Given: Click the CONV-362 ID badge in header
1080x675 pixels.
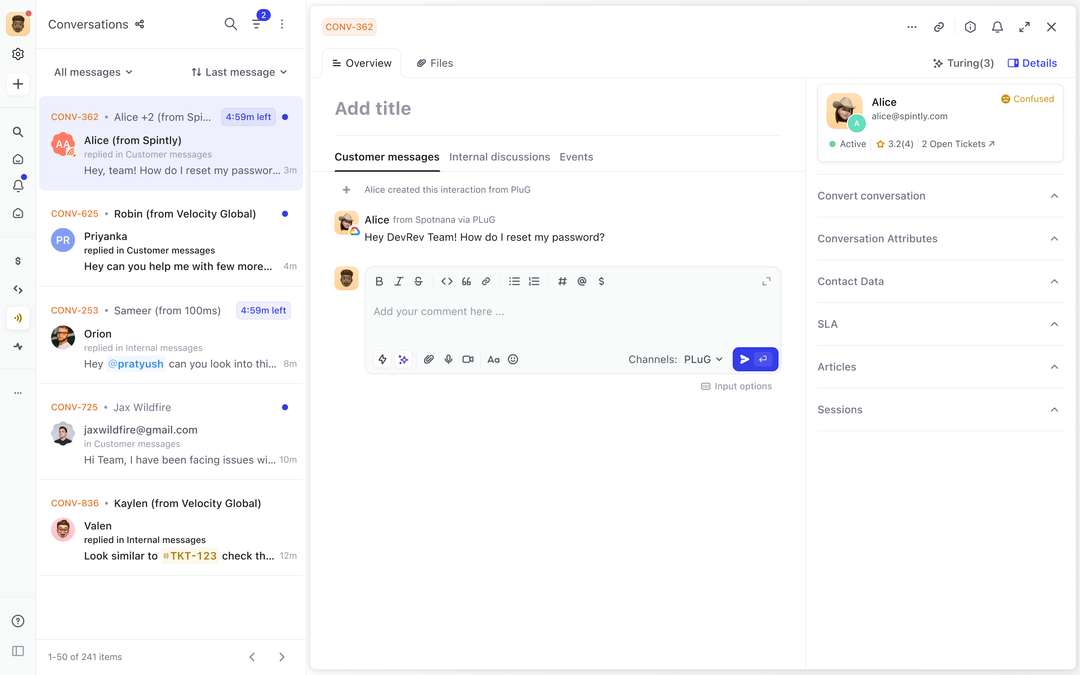Looking at the screenshot, I should [349, 27].
